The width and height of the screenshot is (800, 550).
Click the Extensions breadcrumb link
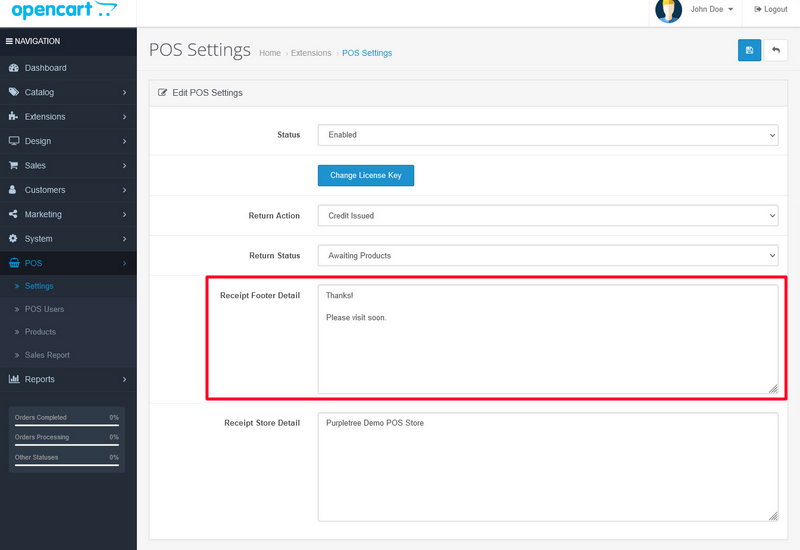[x=311, y=53]
